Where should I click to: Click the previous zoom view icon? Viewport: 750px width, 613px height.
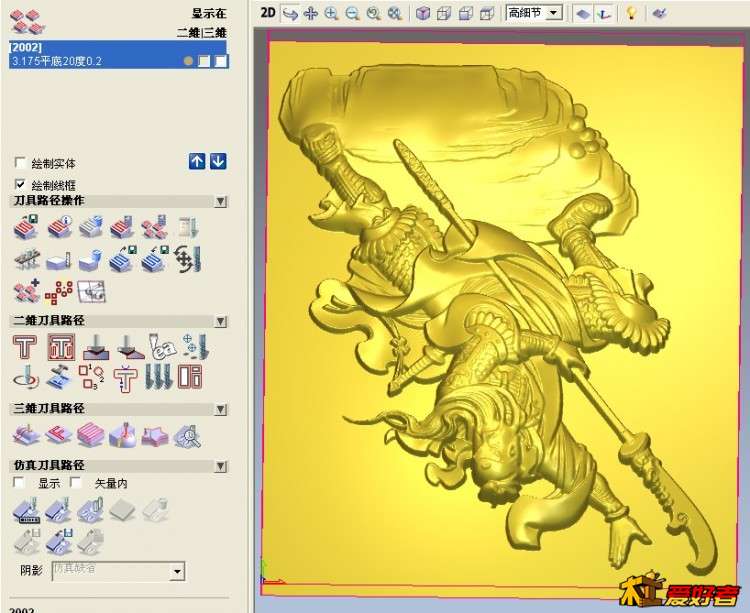(373, 13)
